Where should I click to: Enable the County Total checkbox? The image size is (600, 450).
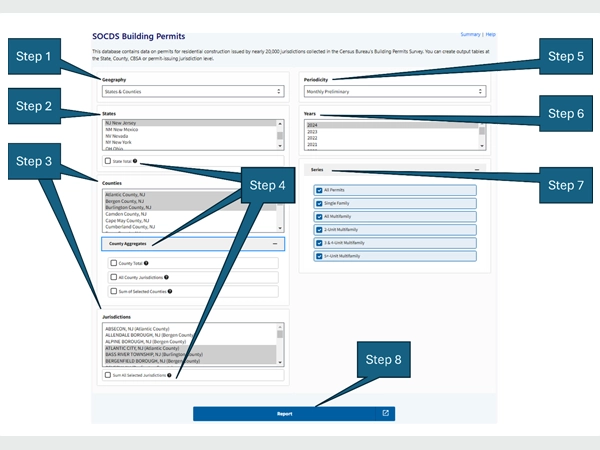[x=114, y=263]
